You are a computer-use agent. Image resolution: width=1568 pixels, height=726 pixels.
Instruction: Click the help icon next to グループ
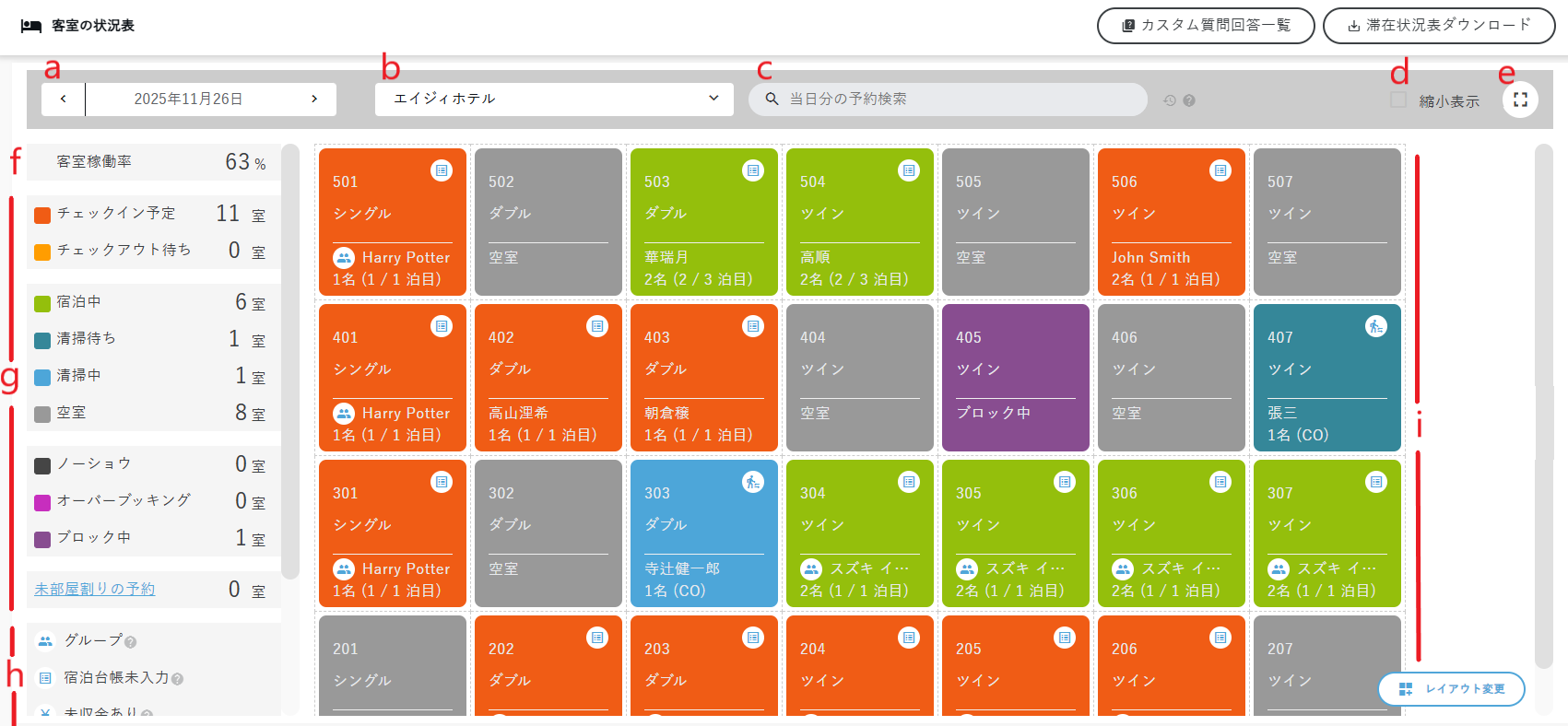click(131, 642)
